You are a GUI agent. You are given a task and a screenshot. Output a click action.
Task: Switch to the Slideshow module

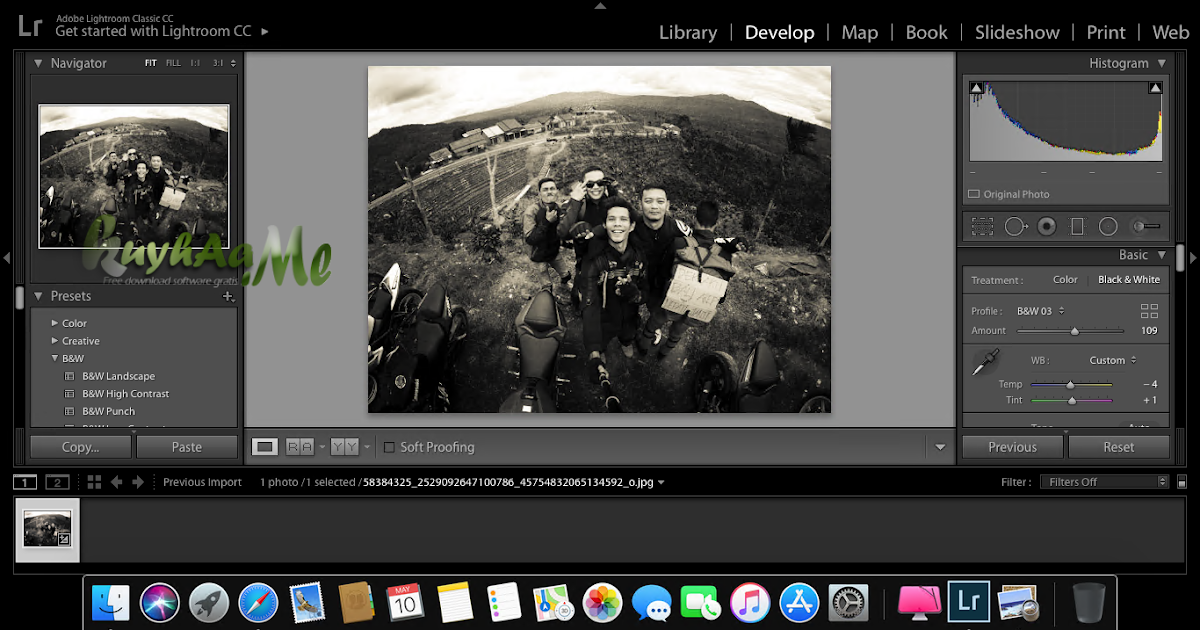[x=1017, y=32]
